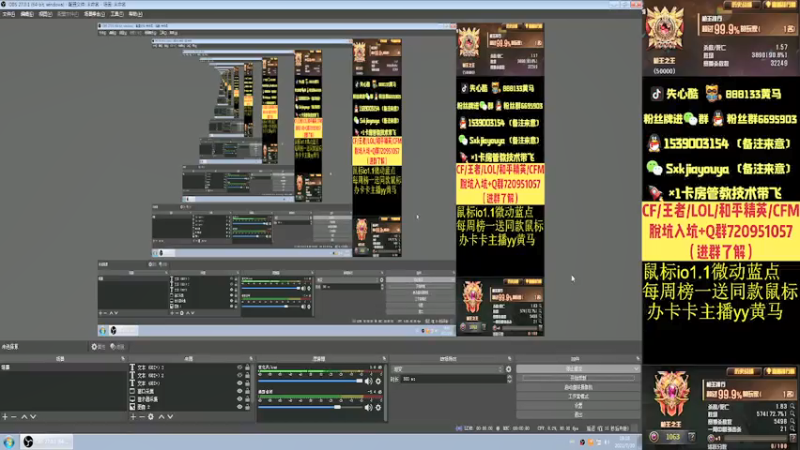800x450 pixels.
Task: Open source properties gear below the Sources list
Action: point(151,417)
